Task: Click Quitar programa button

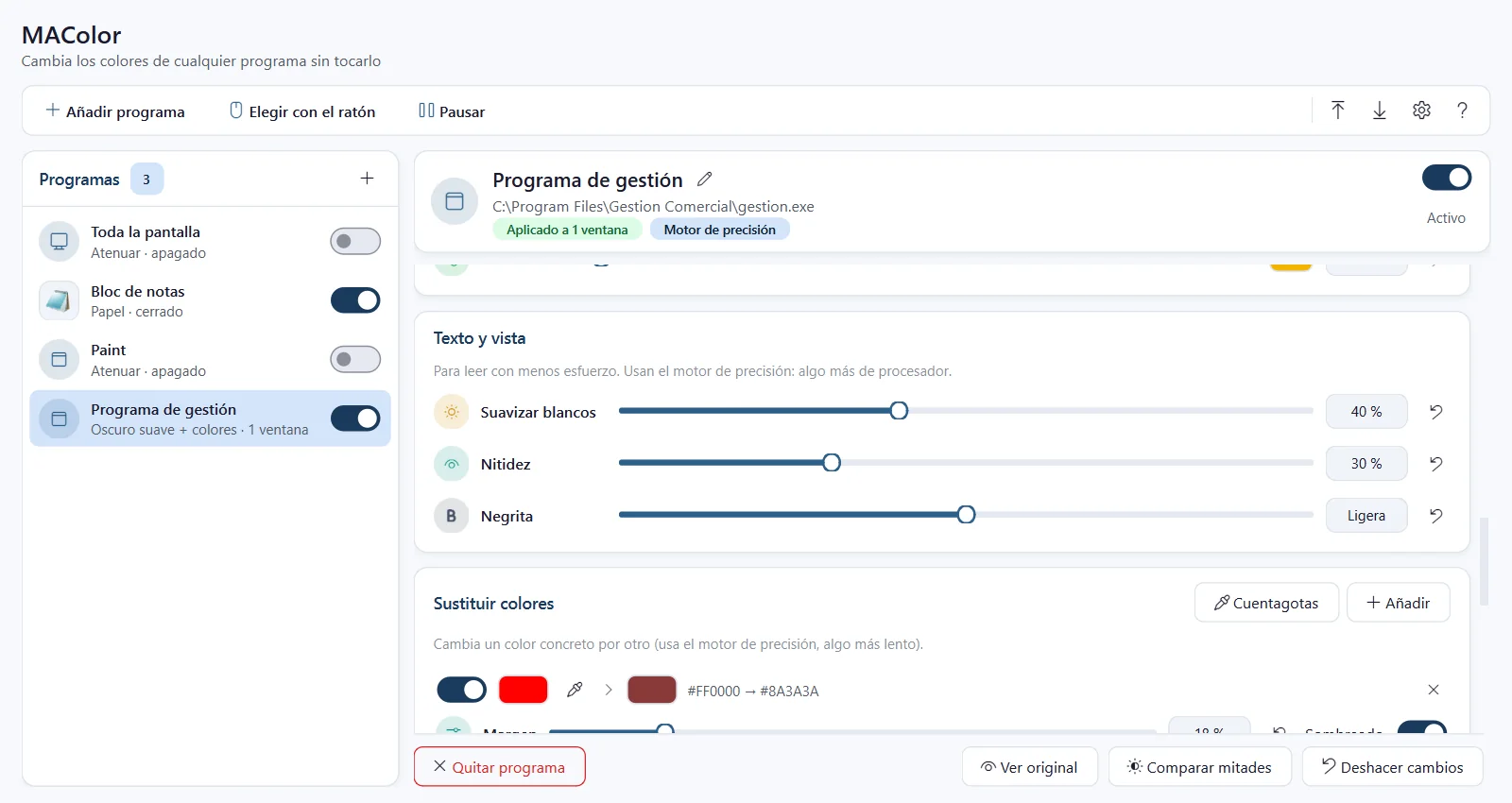Action: (x=500, y=767)
